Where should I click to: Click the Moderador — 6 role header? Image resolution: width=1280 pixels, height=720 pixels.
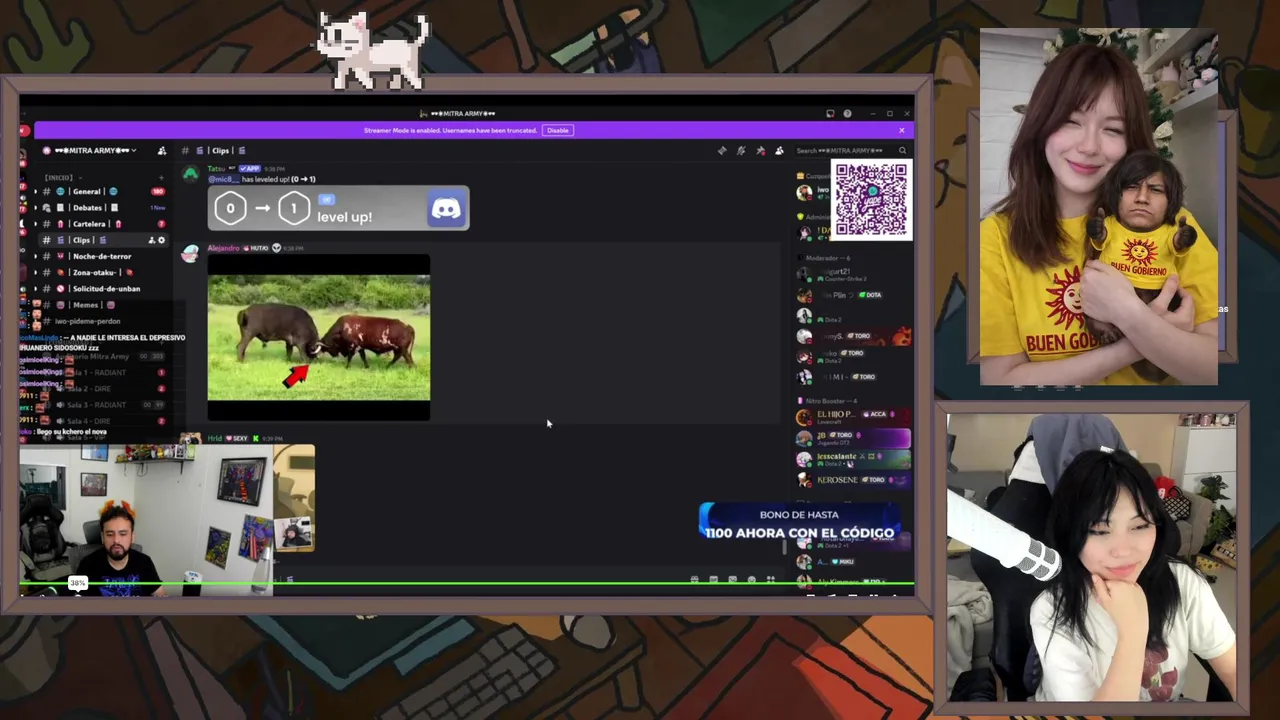pos(827,258)
